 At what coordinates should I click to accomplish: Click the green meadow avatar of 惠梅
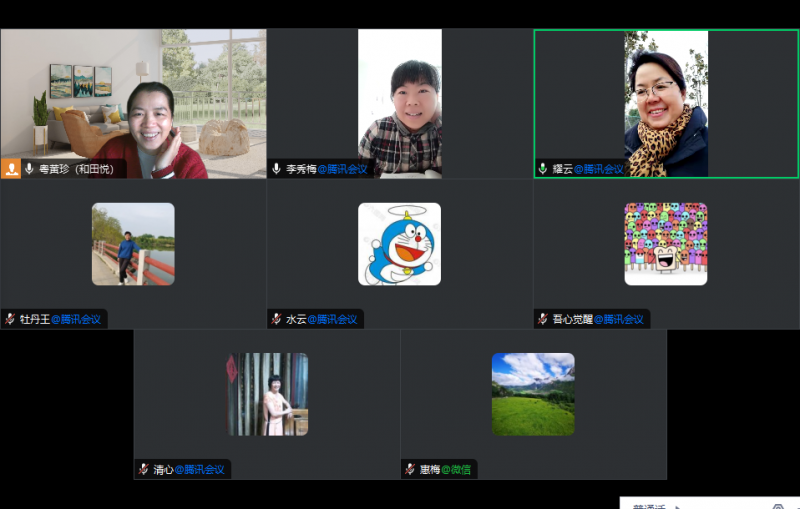[533, 394]
